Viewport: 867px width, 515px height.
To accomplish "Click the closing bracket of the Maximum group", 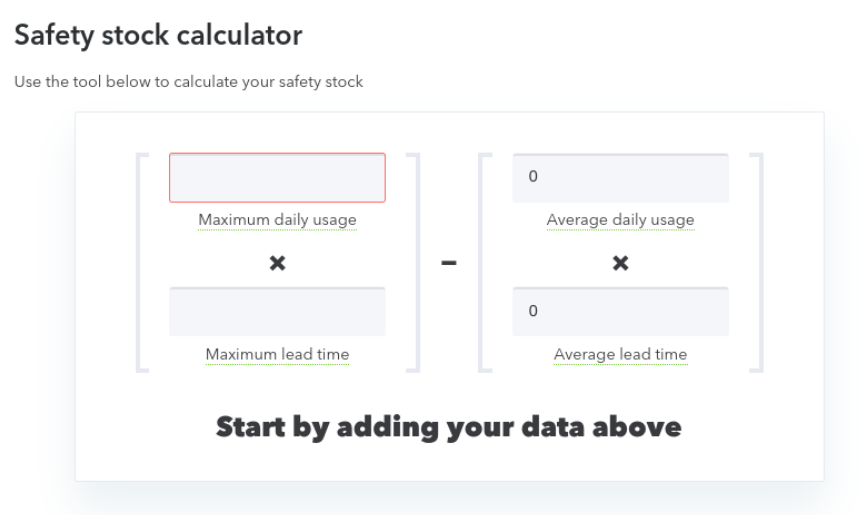I will point(414,263).
